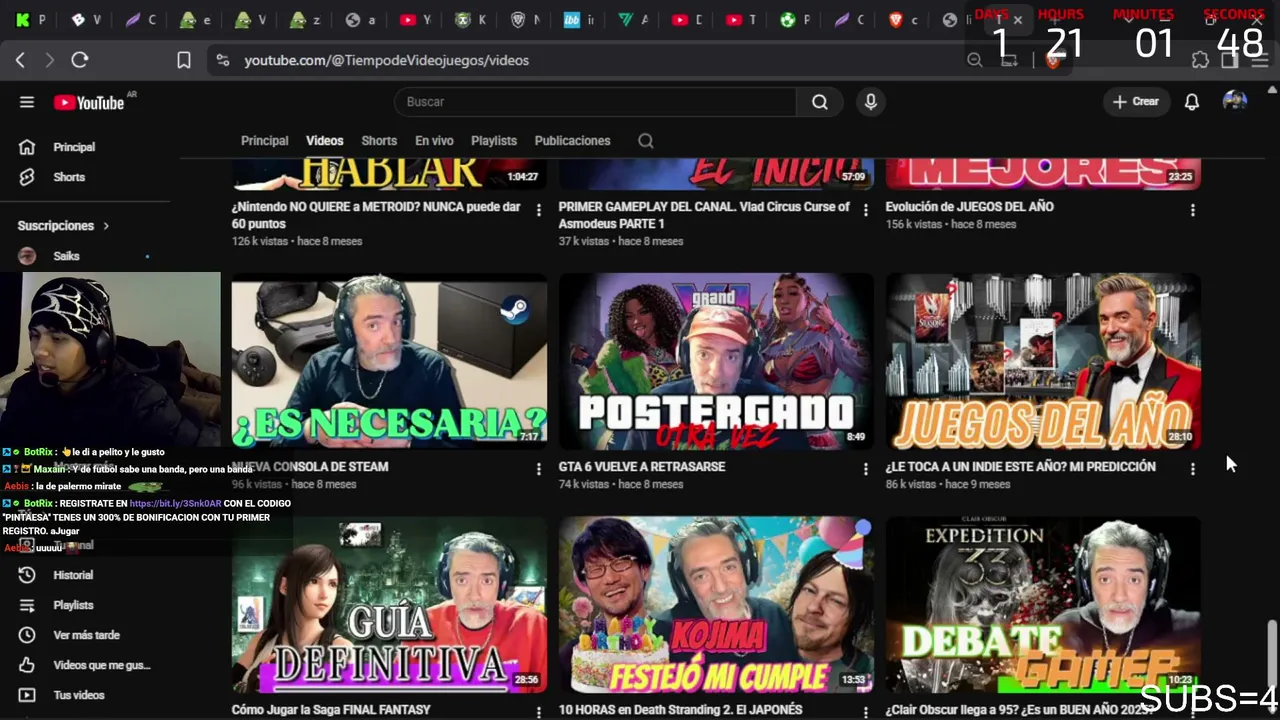Open Nintendo NO QUIERE a METROID title
The image size is (1280, 720).
tap(376, 215)
